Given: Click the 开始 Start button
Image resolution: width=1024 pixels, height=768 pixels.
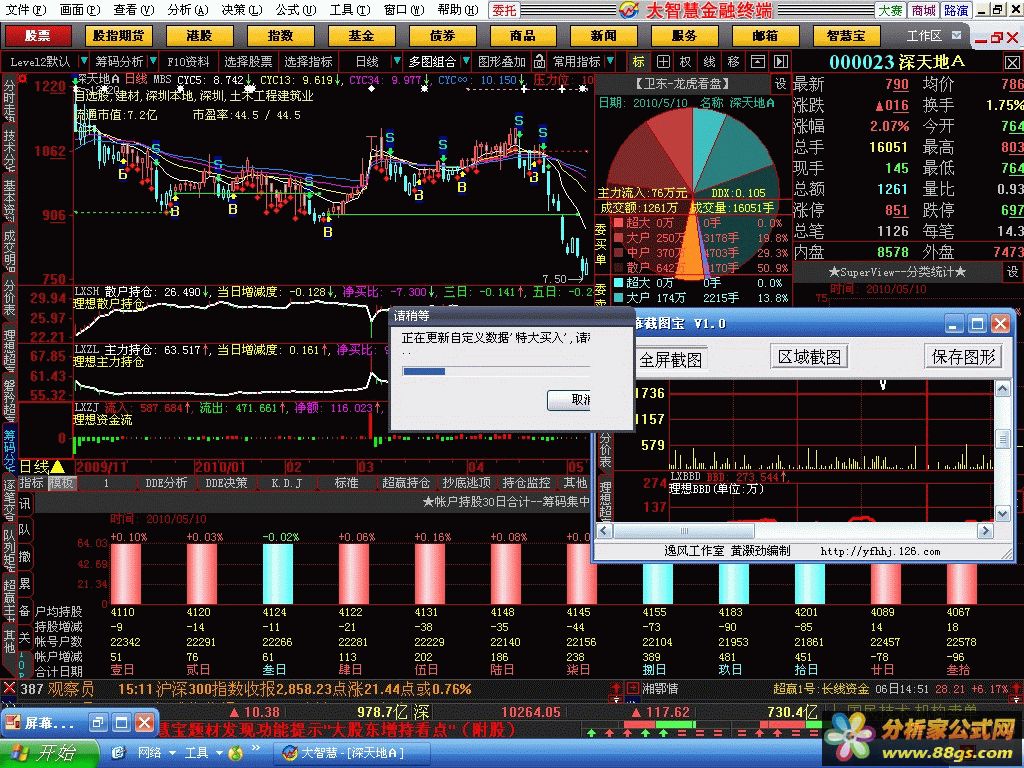Looking at the screenshot, I should click(48, 753).
